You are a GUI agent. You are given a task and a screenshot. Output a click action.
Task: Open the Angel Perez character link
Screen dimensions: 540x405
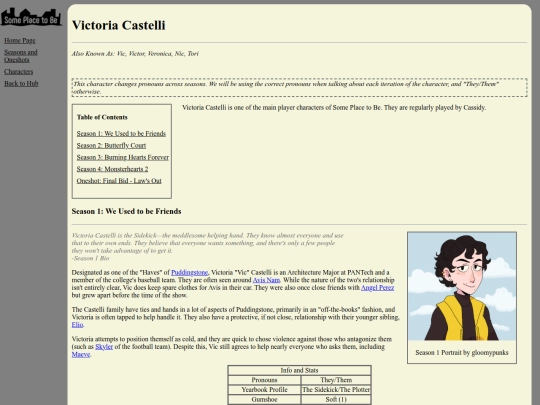(377, 288)
